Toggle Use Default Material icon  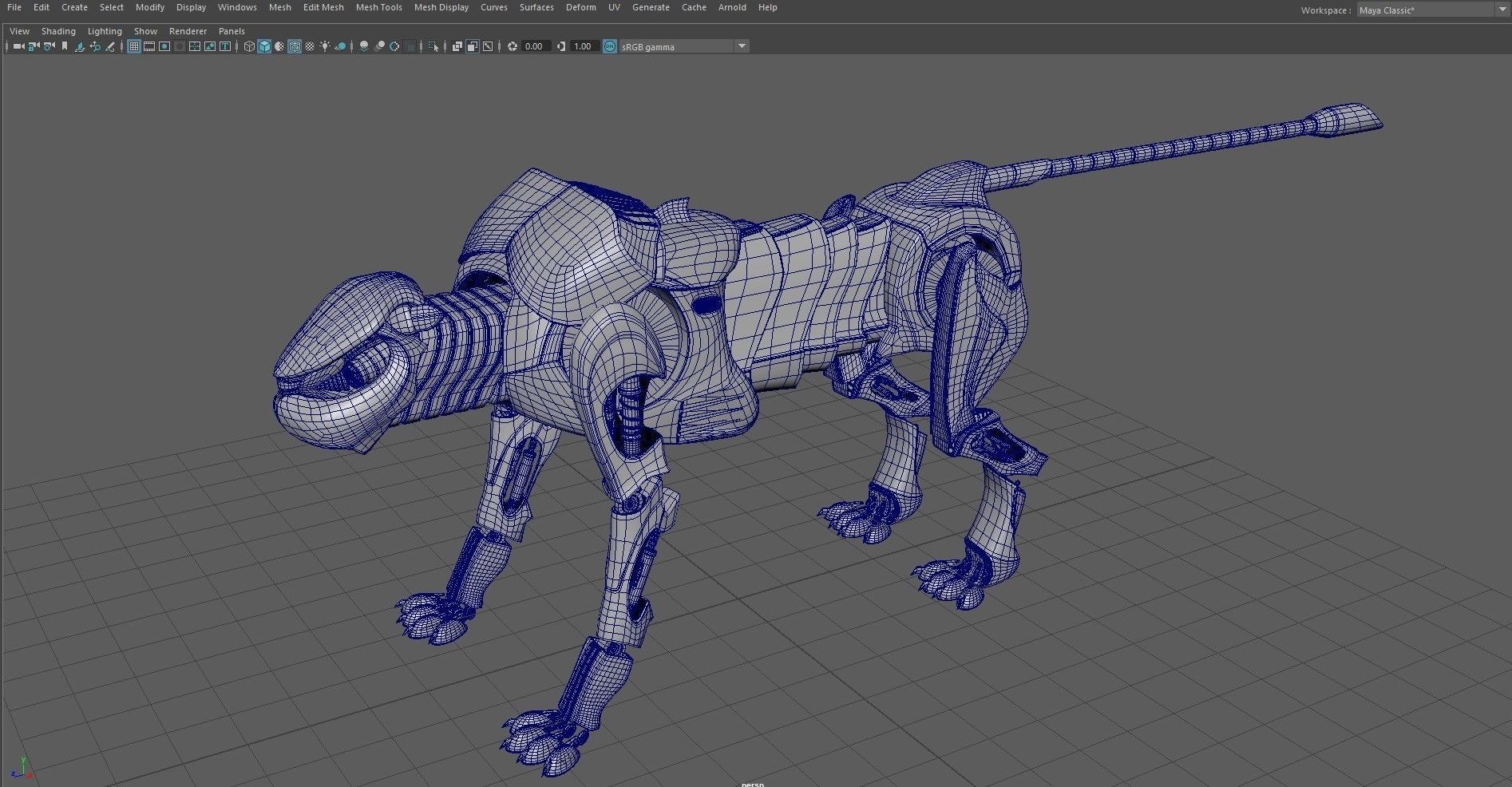[x=279, y=46]
